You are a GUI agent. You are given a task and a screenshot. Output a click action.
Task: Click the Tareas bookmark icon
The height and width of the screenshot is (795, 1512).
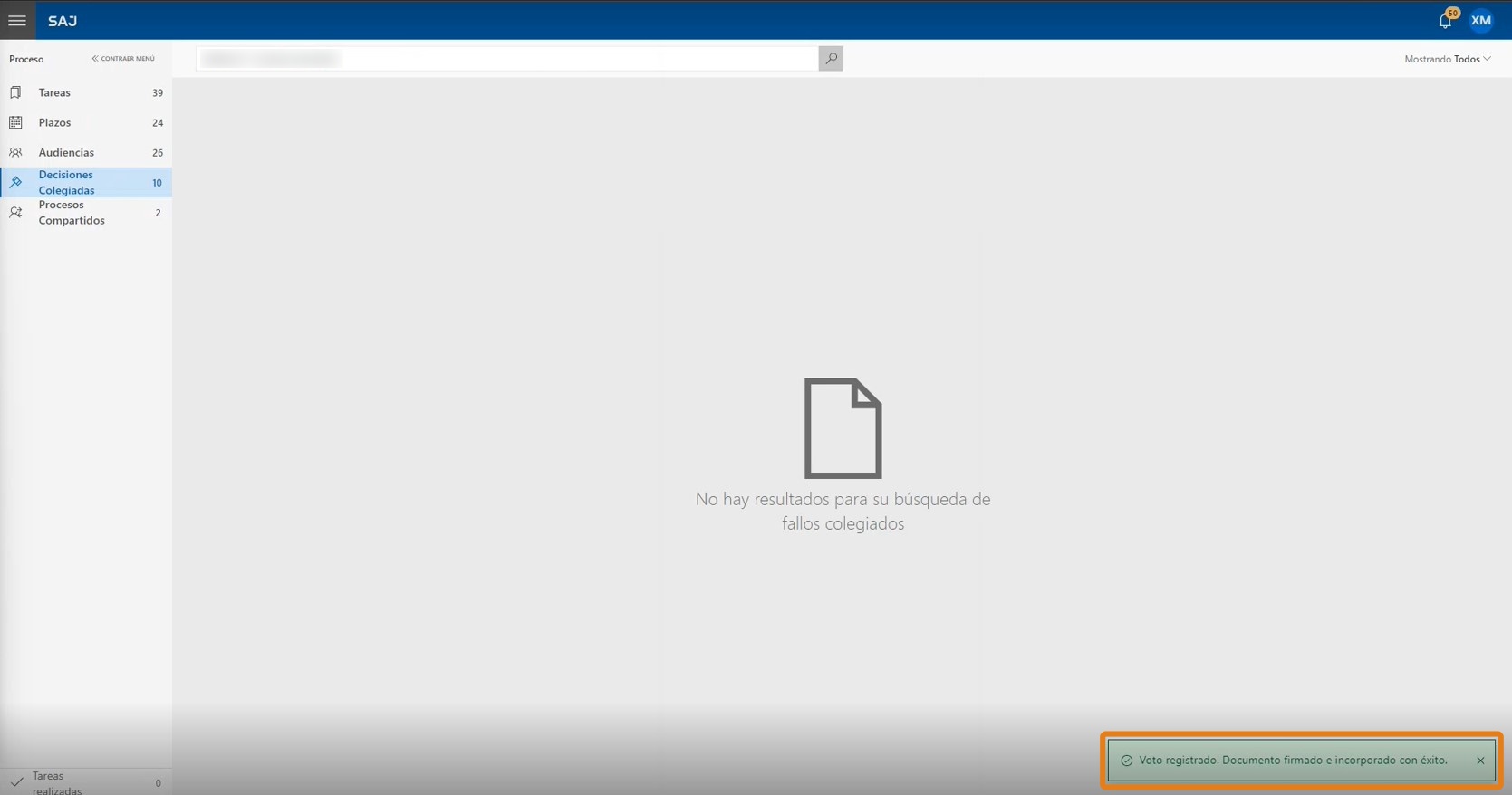pos(15,92)
